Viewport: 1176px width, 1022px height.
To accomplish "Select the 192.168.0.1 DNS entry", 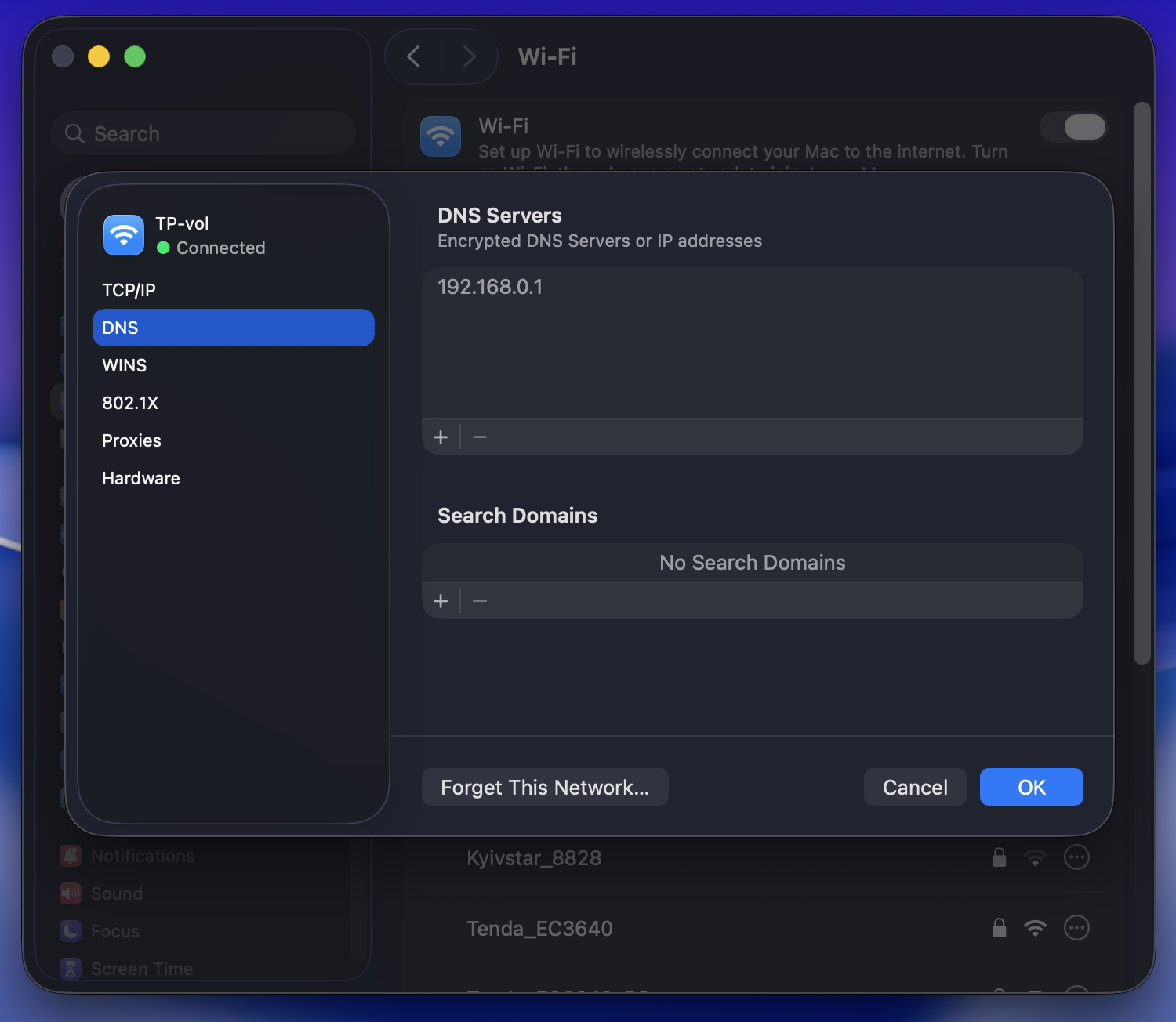I will (x=490, y=287).
